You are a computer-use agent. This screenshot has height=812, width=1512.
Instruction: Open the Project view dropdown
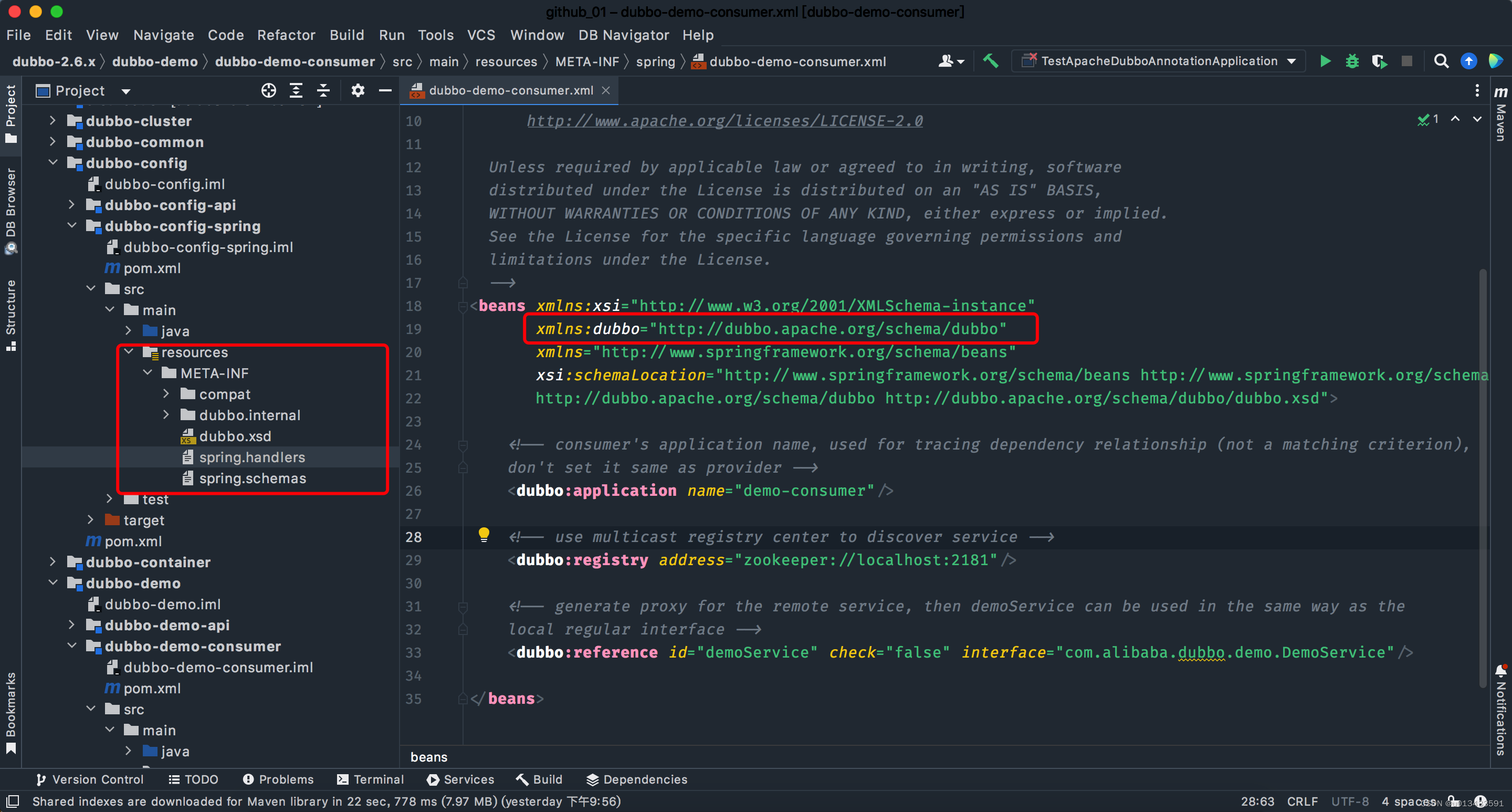tap(125, 91)
